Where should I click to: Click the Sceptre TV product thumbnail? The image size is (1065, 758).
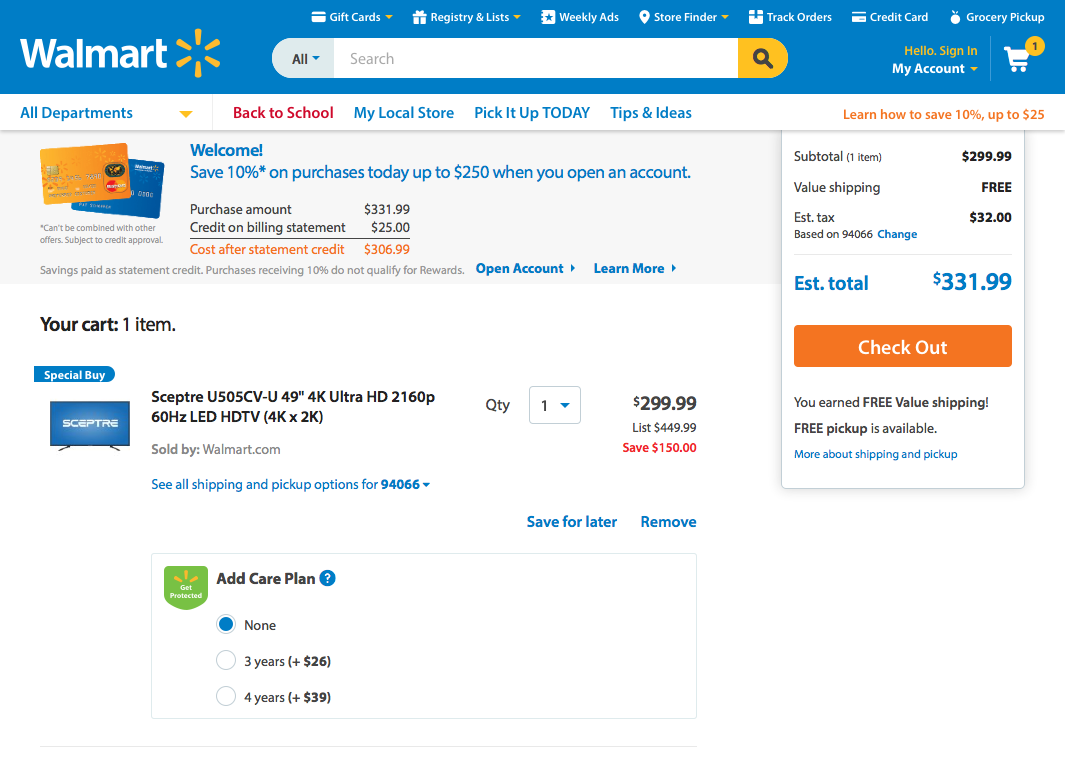click(90, 425)
